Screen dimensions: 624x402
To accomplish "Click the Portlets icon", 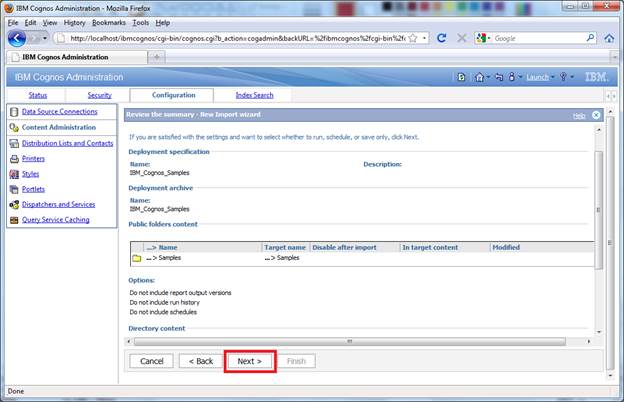I will tap(14, 189).
